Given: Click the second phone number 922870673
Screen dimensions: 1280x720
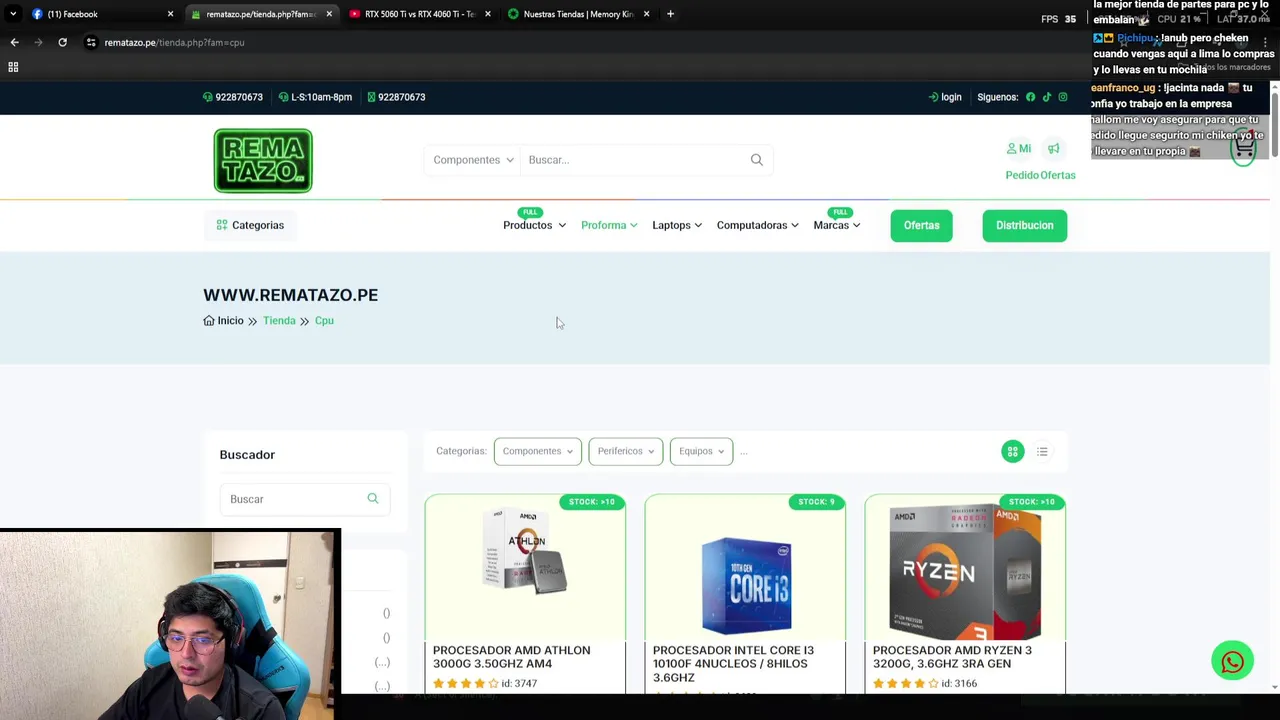Looking at the screenshot, I should 396,97.
